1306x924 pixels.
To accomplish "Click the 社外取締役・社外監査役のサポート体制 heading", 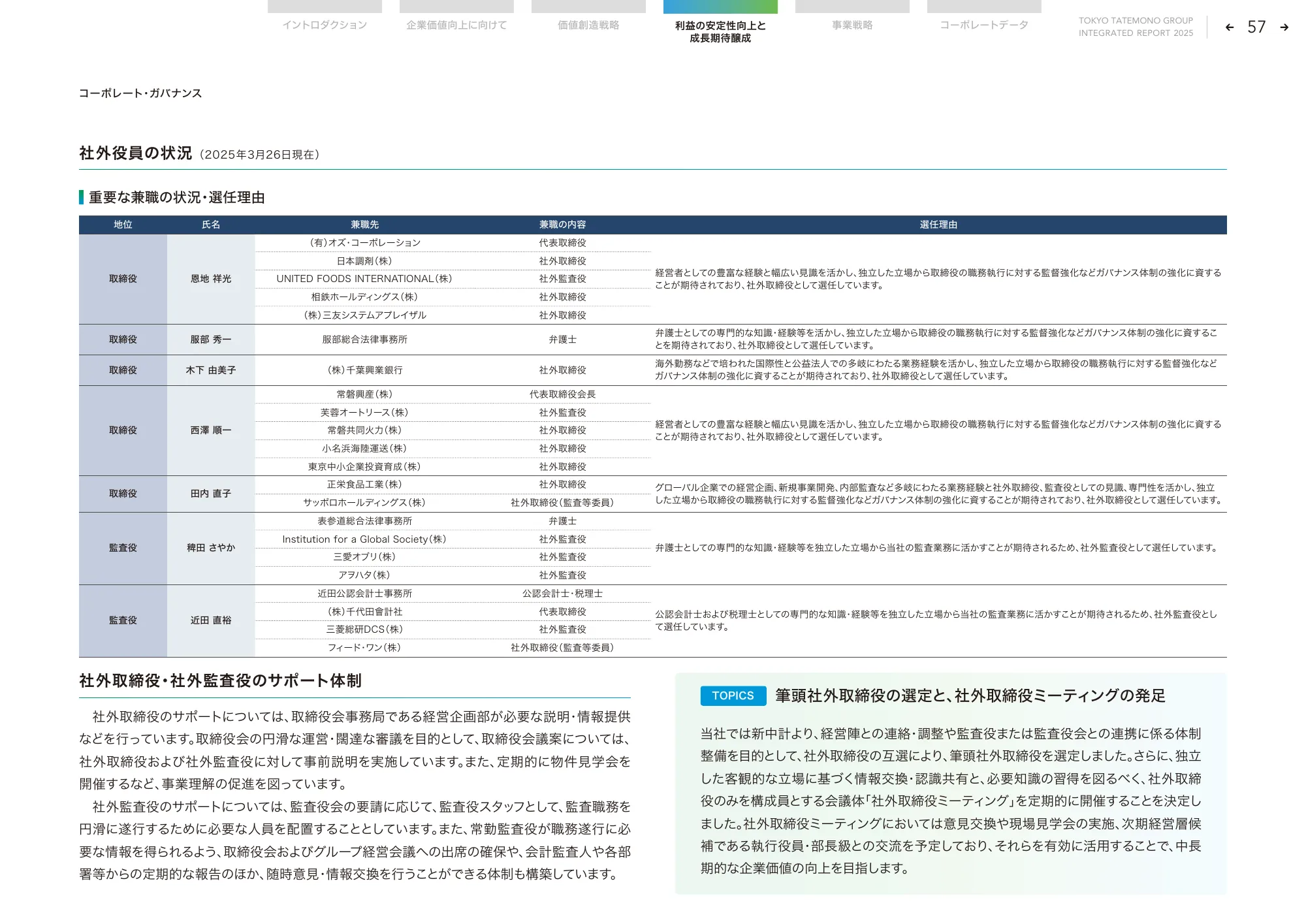I will click(x=220, y=681).
